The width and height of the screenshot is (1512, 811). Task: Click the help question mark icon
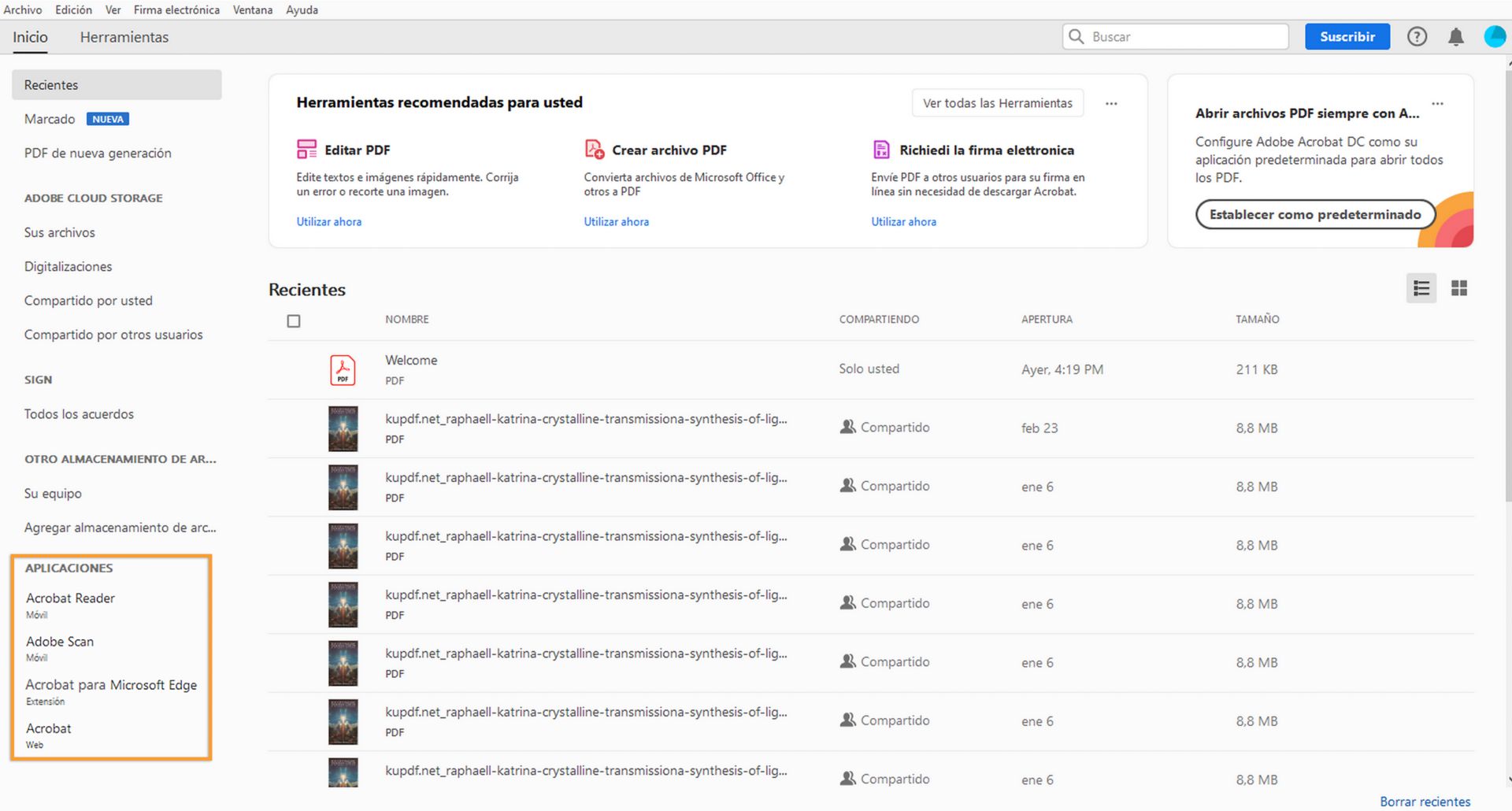pos(1417,37)
